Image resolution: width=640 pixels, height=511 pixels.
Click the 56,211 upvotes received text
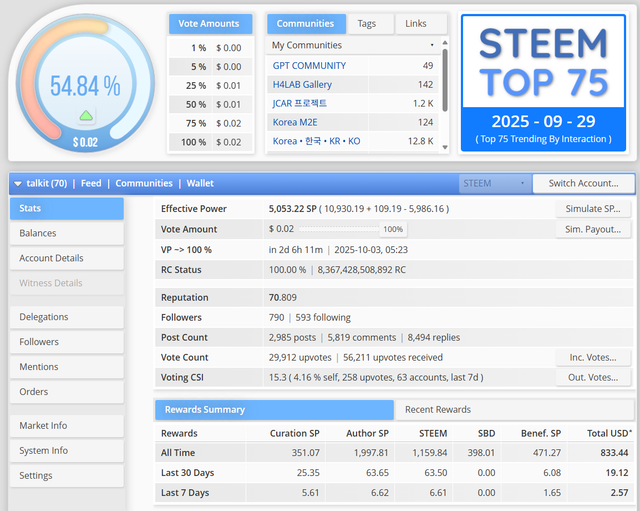point(393,358)
